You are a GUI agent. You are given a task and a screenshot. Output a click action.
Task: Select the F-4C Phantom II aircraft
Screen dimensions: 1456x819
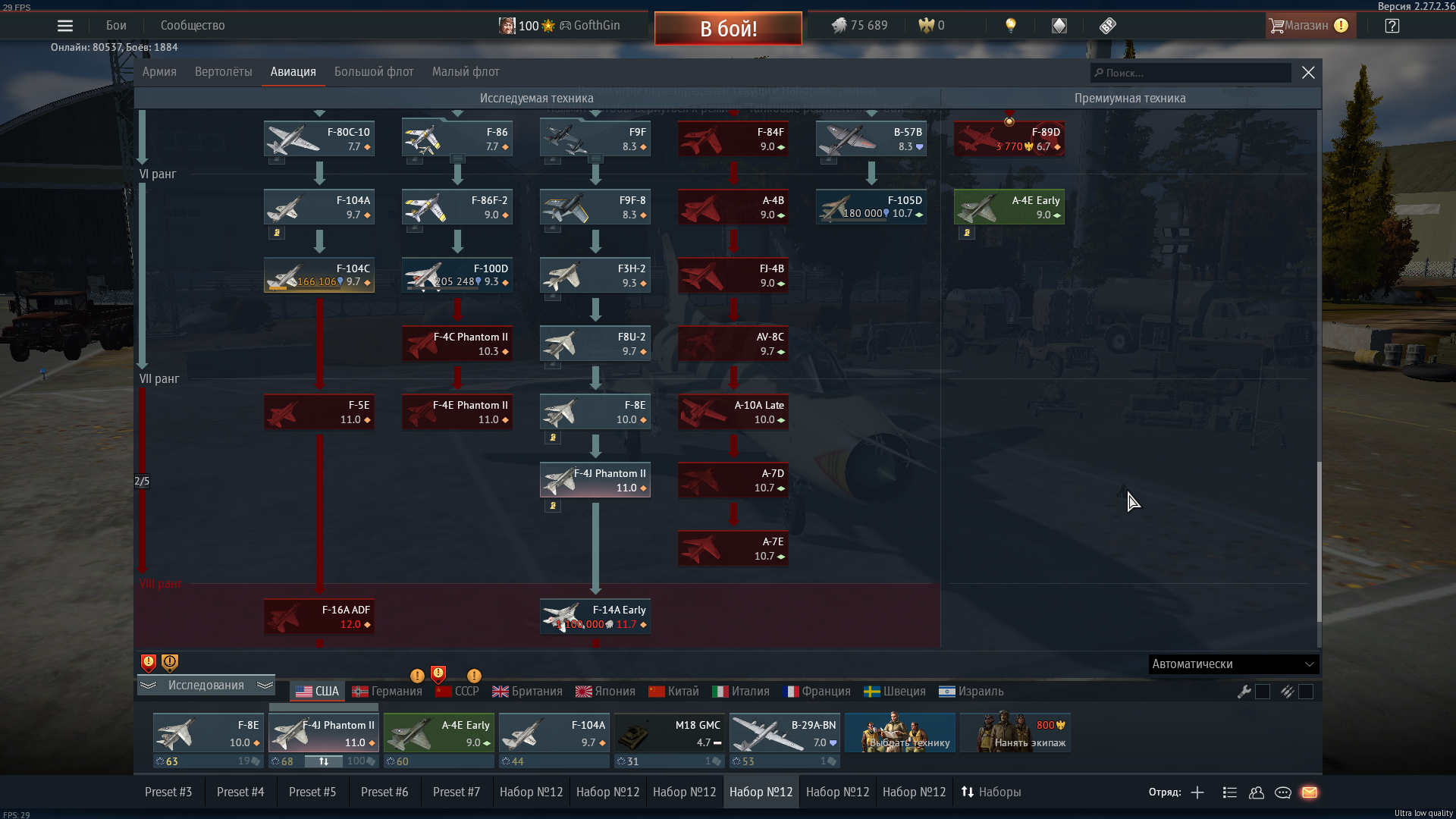[x=457, y=344]
